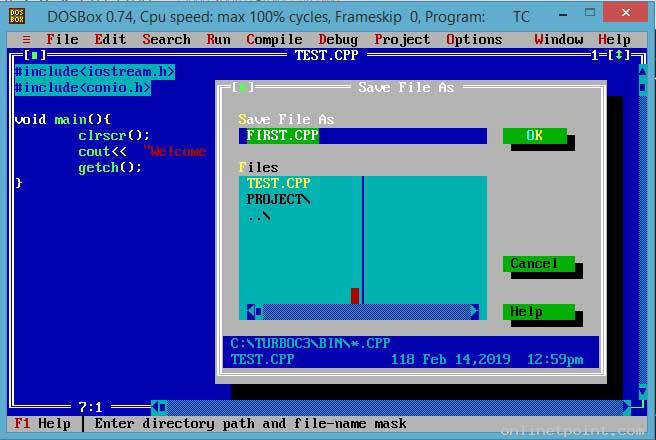Image resolution: width=656 pixels, height=440 pixels.
Task: Select TEST.CPP in the Files list
Action: coord(278,183)
